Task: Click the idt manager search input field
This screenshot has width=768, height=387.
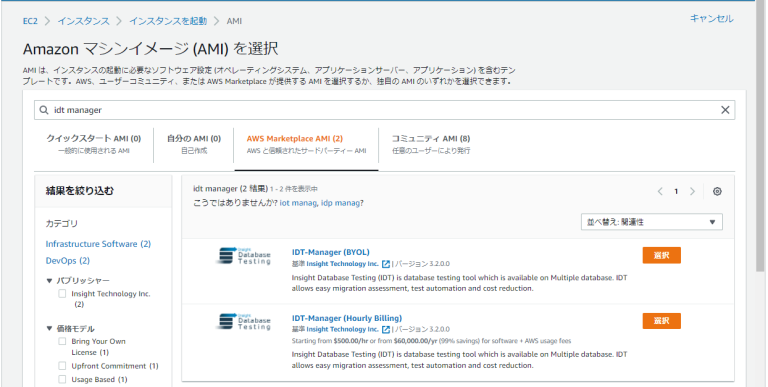Action: [x=384, y=110]
